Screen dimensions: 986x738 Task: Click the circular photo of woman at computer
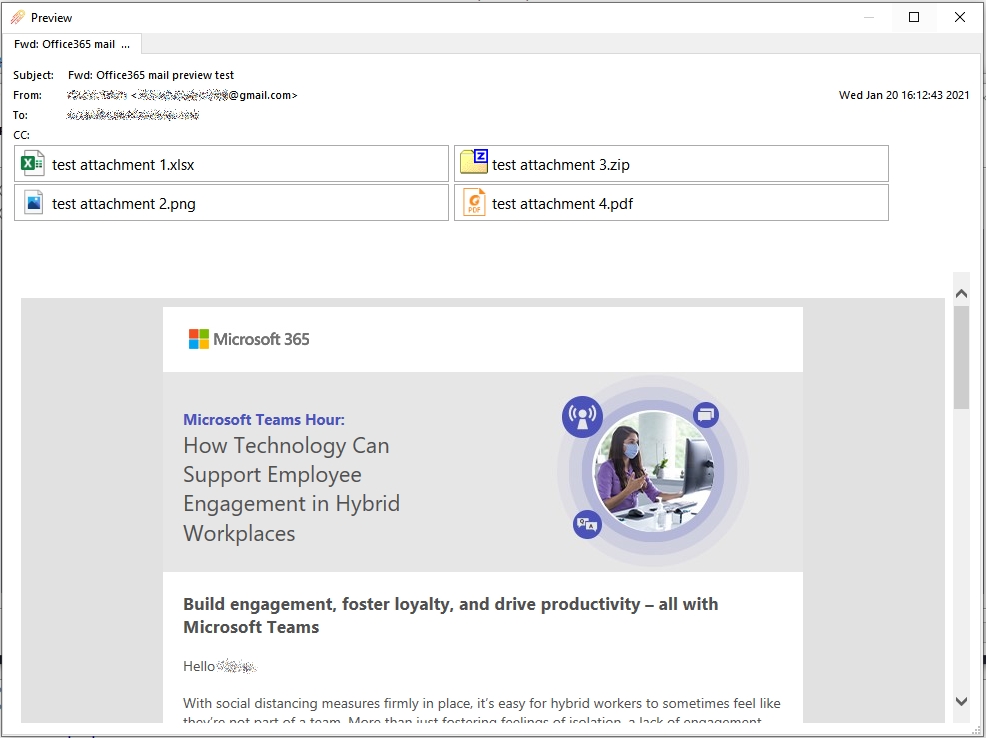(653, 470)
